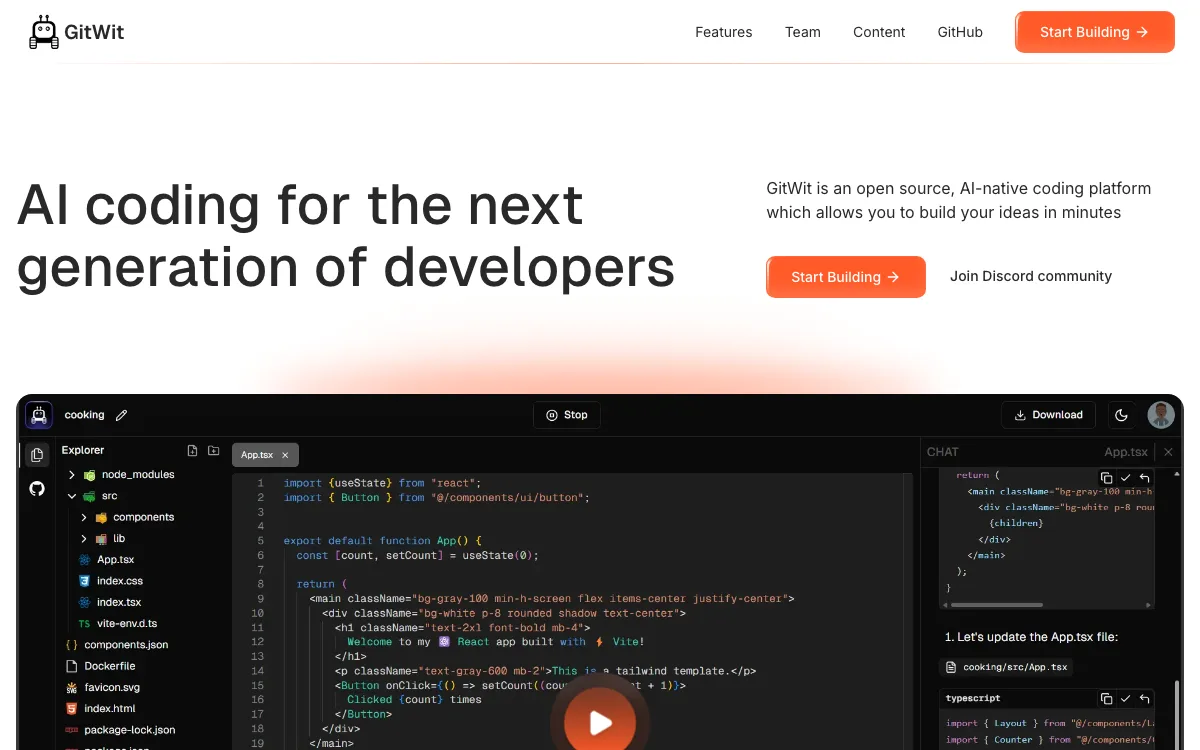Click the Download button
Screen dimensions: 1200x750
(1048, 415)
